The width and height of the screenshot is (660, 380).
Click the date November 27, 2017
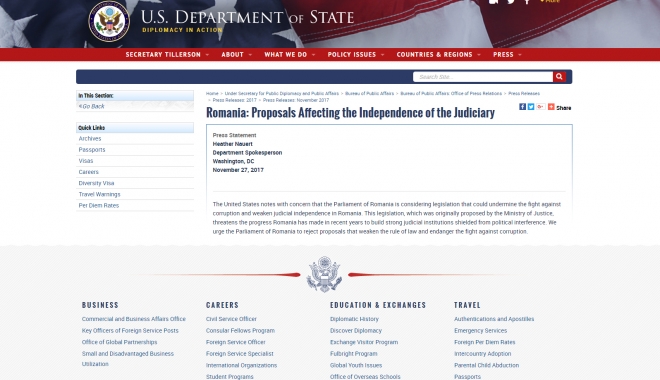click(x=238, y=170)
